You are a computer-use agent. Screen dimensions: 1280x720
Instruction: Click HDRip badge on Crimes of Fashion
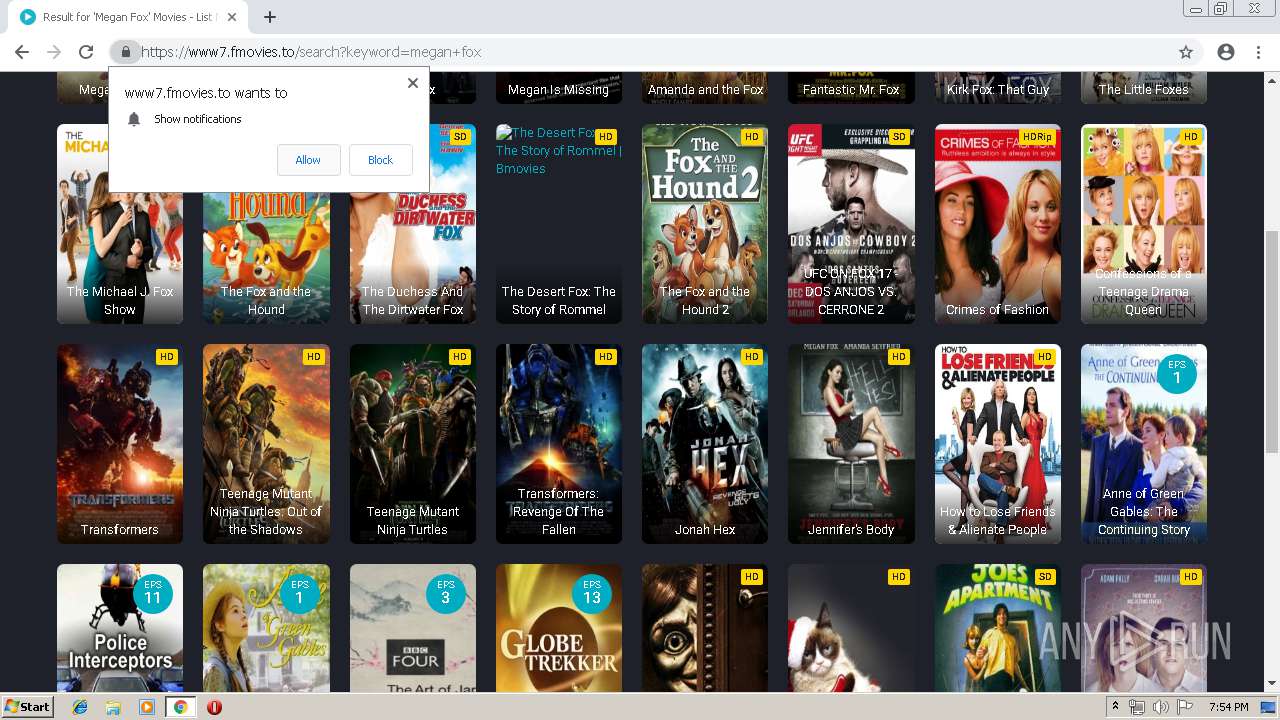[x=1037, y=137]
